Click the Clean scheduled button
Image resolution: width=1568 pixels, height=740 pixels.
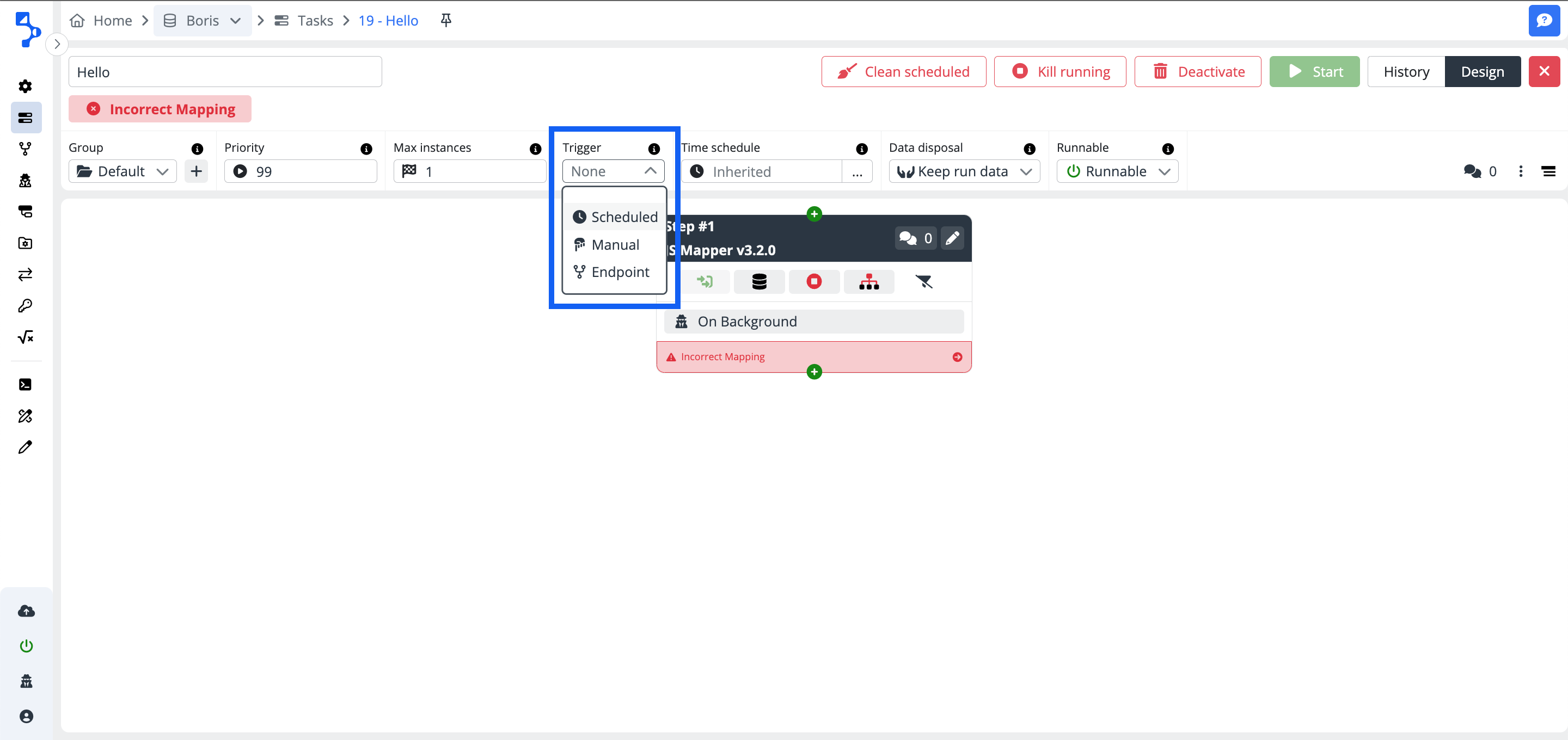tap(903, 72)
